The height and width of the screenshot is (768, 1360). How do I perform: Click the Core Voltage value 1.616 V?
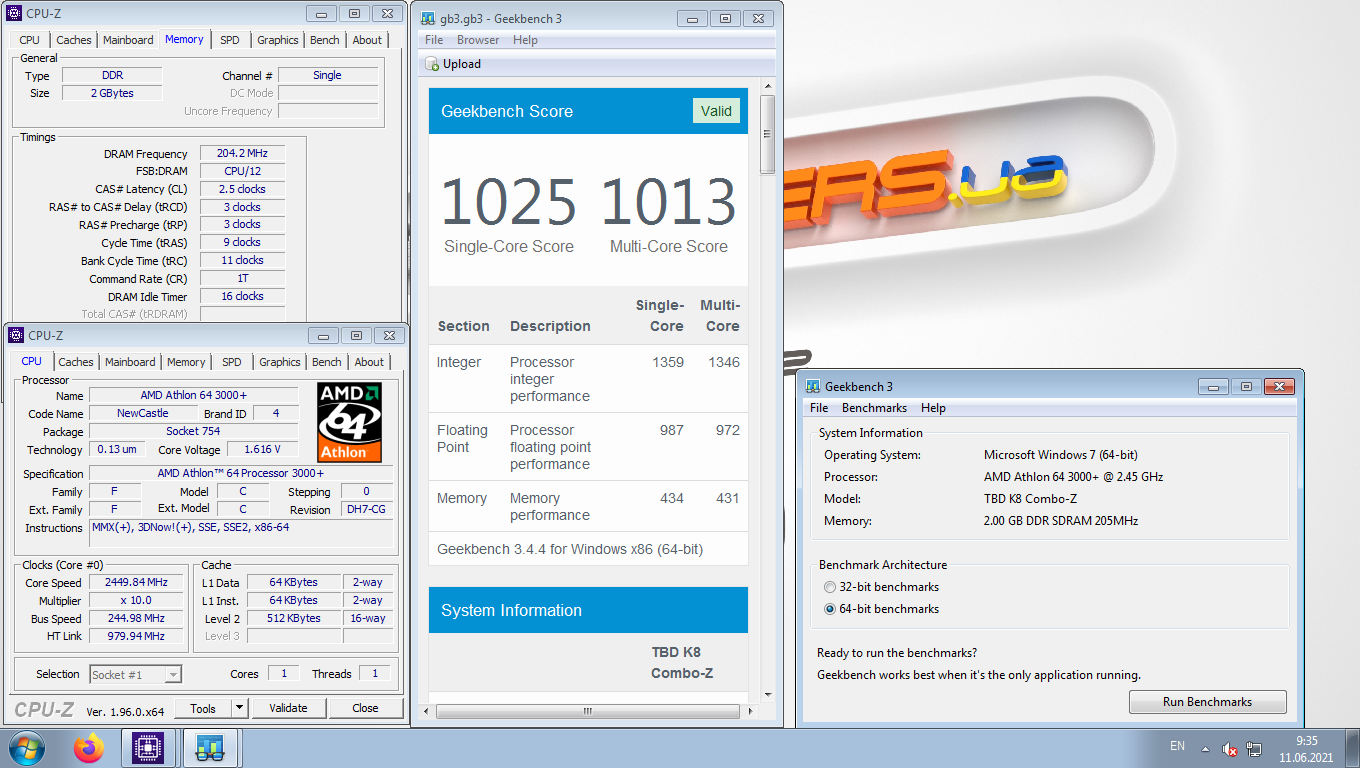tap(262, 450)
